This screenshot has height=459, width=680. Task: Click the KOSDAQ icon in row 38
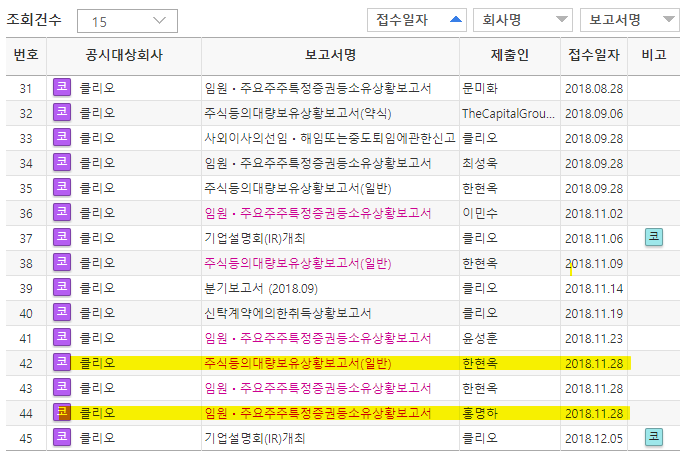[x=62, y=262]
